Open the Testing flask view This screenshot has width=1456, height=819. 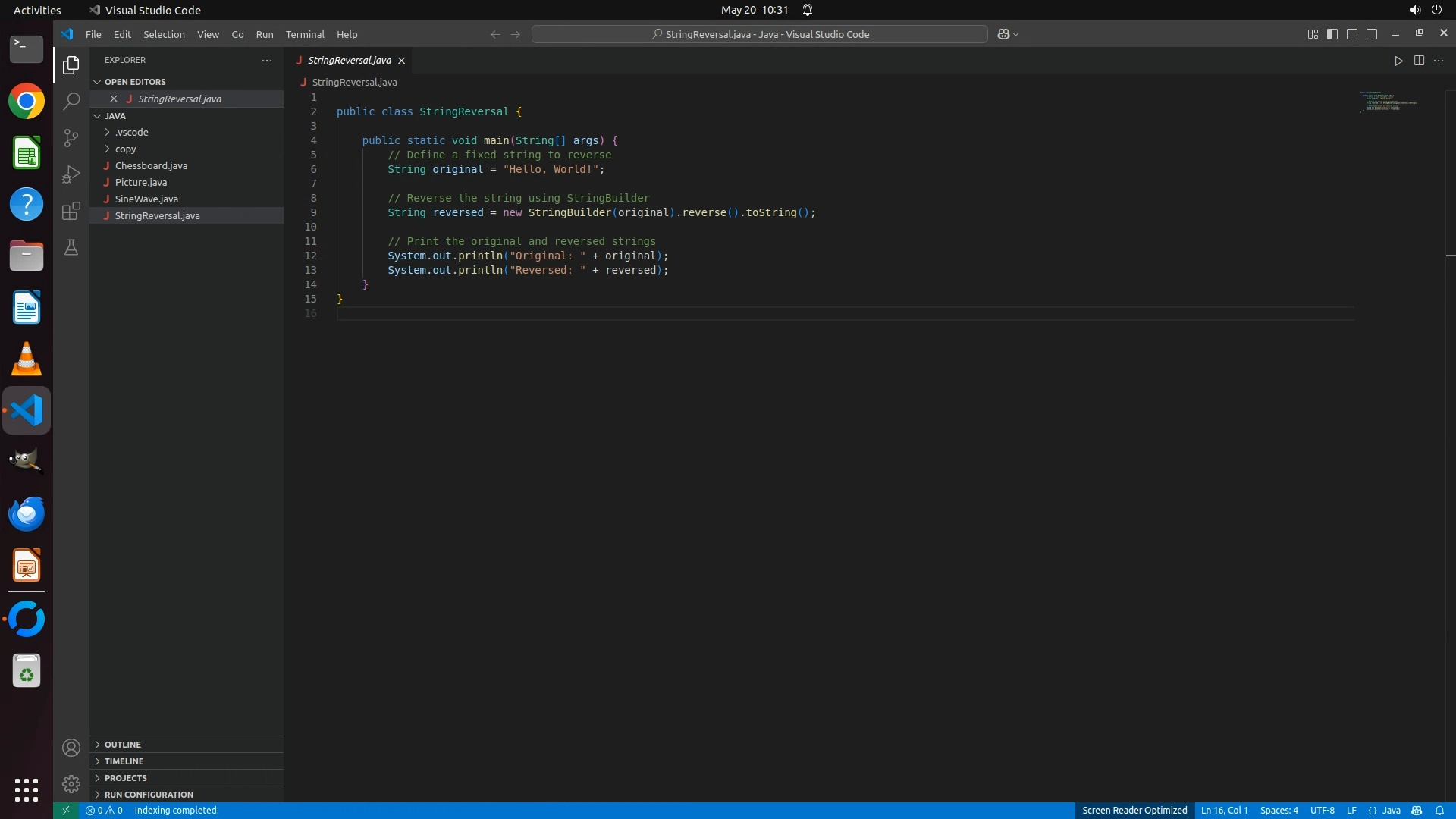click(x=71, y=248)
